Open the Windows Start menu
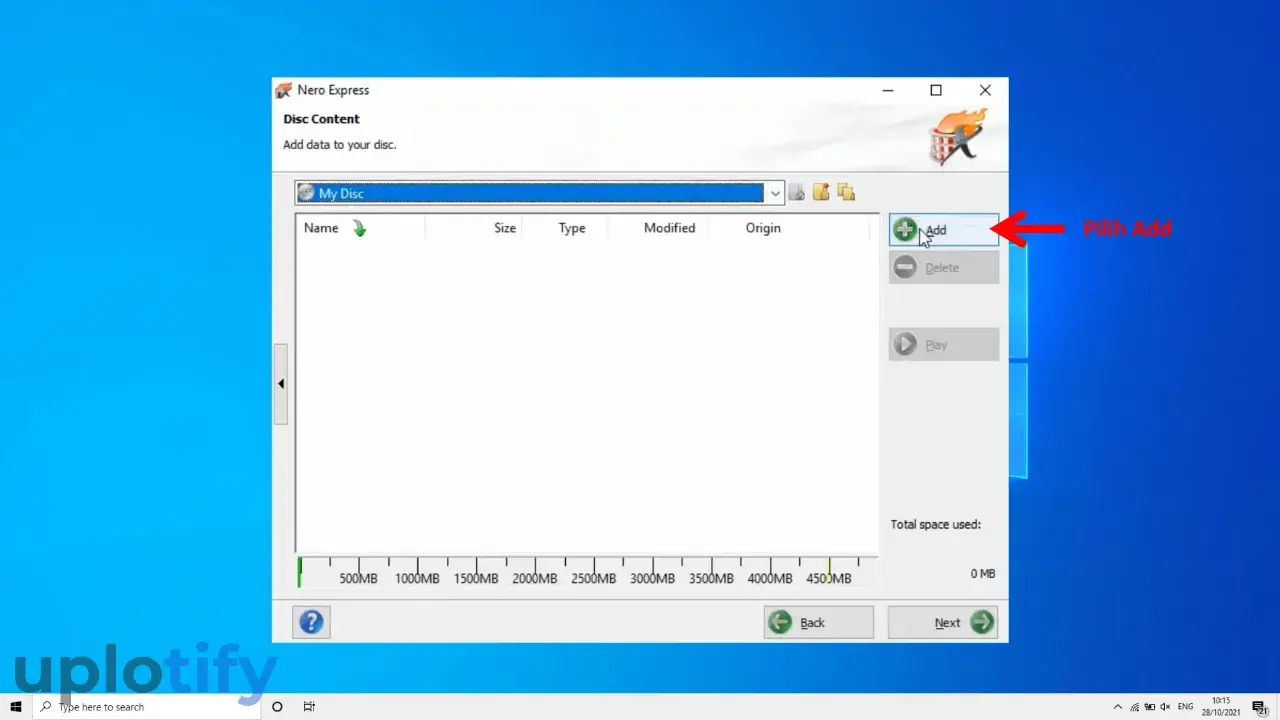Viewport: 1280px width, 720px height. pos(16,707)
